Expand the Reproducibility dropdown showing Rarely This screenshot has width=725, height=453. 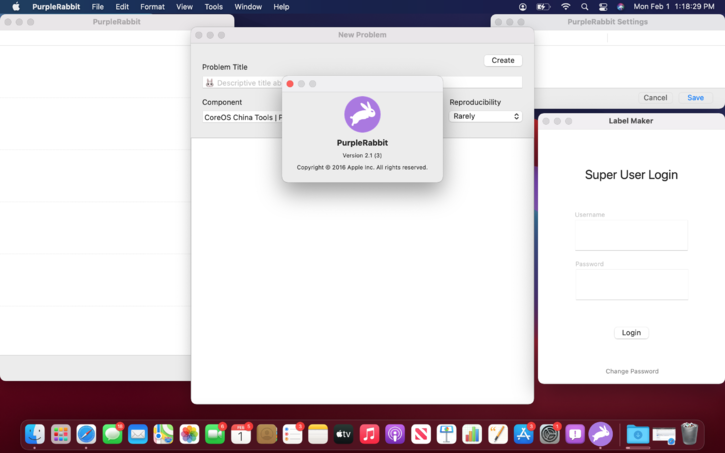(x=485, y=116)
